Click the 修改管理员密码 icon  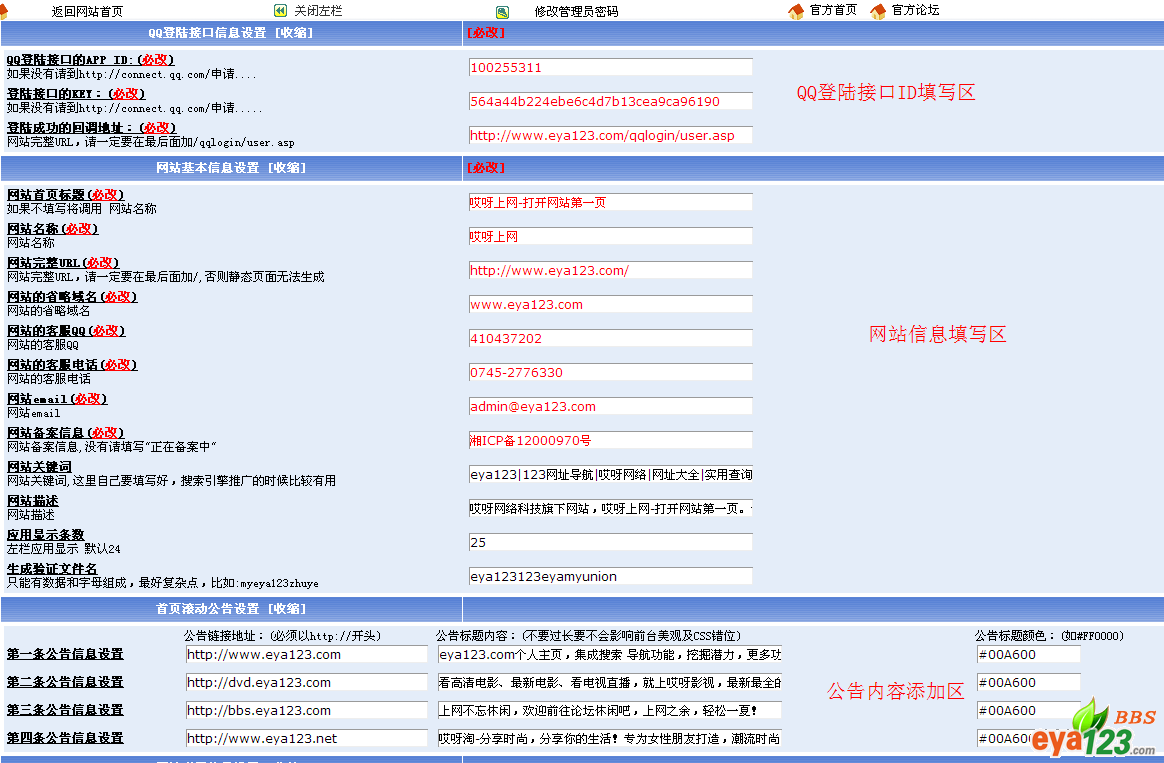tap(502, 12)
